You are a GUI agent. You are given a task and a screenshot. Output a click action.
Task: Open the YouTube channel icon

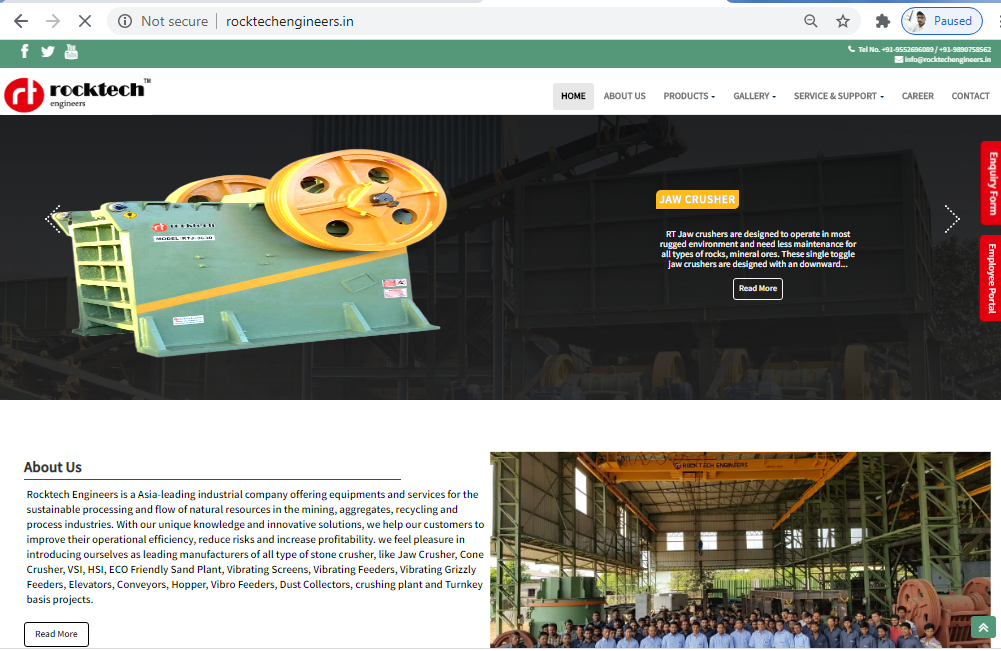pyautogui.click(x=71, y=52)
